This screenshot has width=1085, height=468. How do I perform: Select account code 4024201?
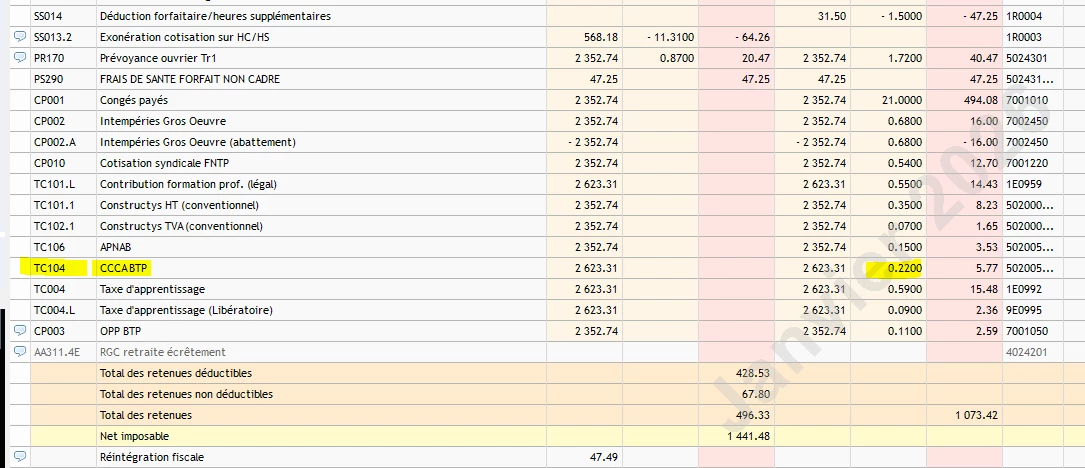coord(1026,352)
